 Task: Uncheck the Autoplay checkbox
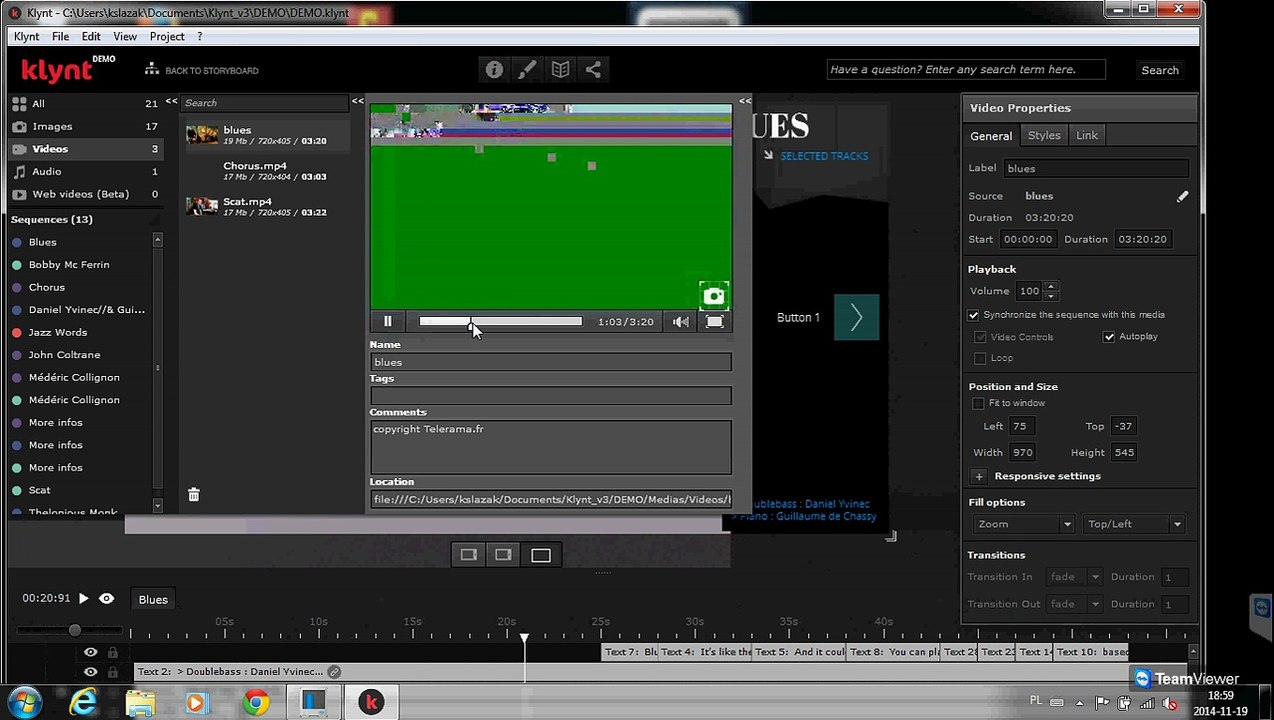[x=1109, y=337]
